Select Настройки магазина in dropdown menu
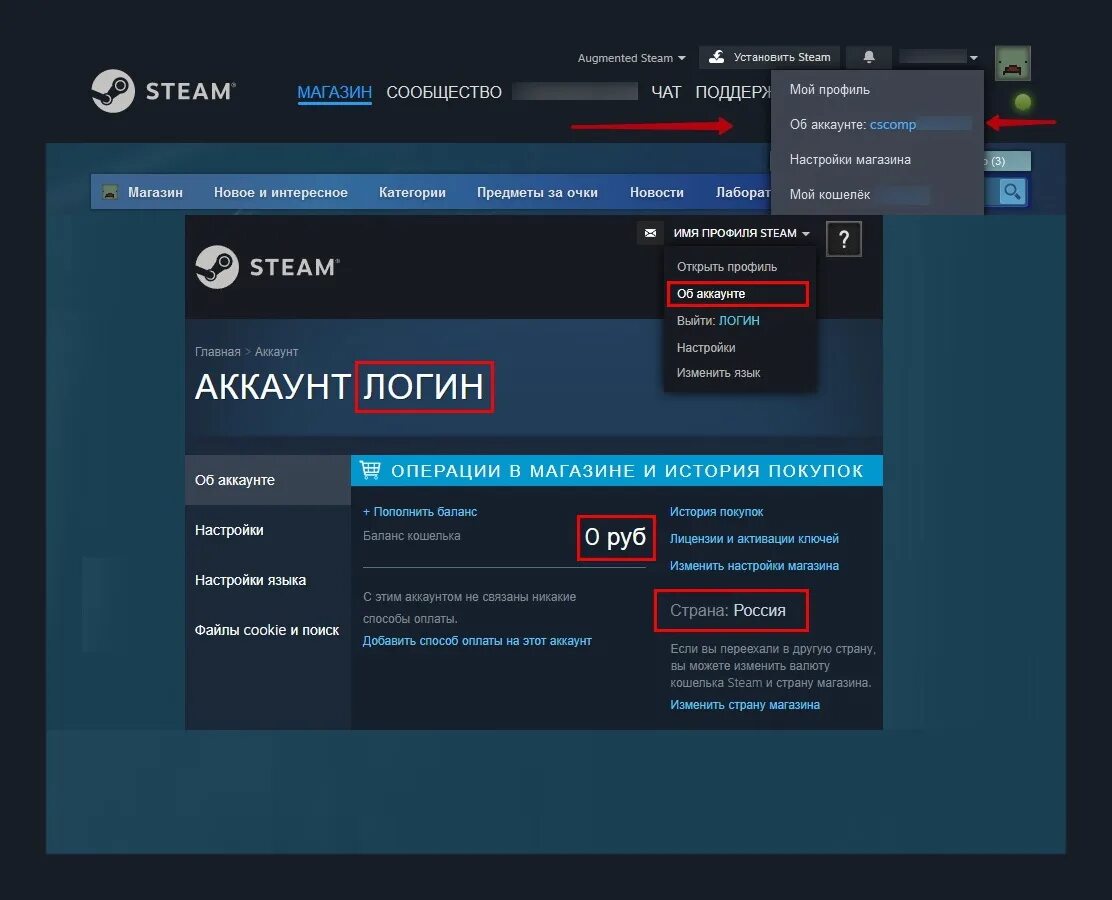Viewport: 1112px width, 900px height. tap(850, 160)
